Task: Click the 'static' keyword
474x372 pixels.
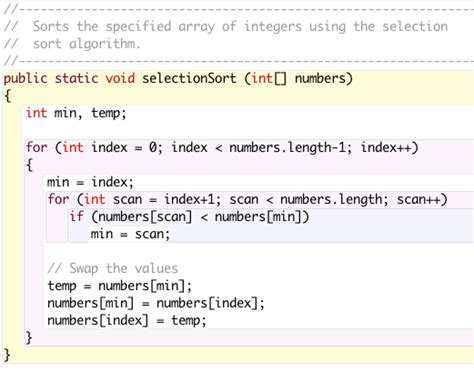Action: (x=76, y=78)
